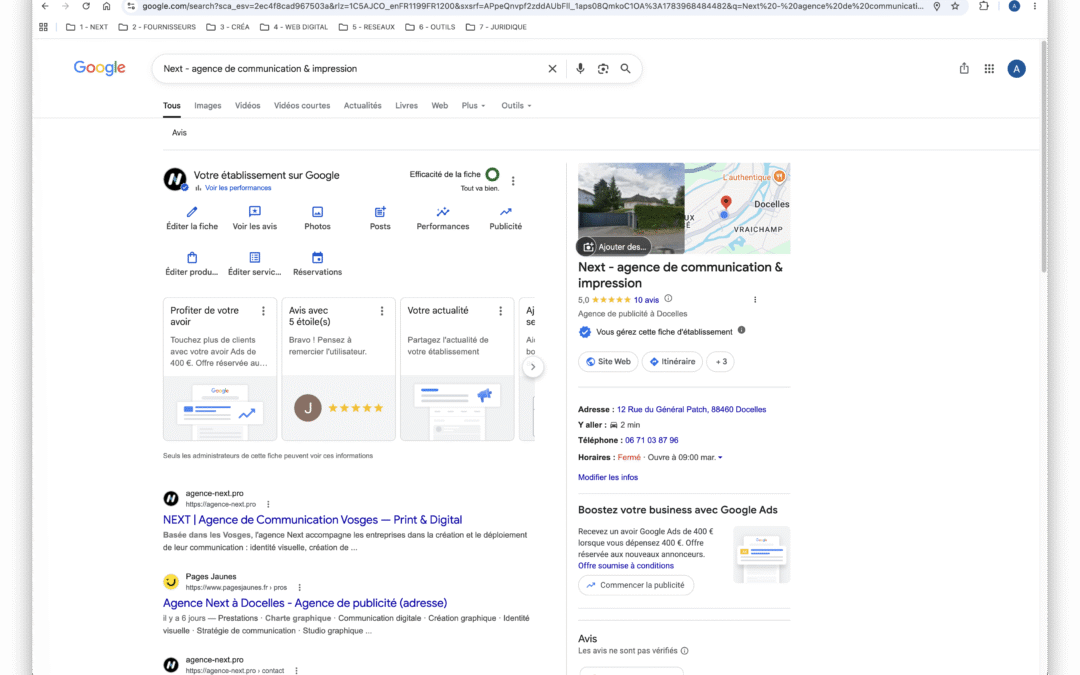
Task: Open three-dot menu beside Efficacité de la fiche
Action: pyautogui.click(x=512, y=181)
